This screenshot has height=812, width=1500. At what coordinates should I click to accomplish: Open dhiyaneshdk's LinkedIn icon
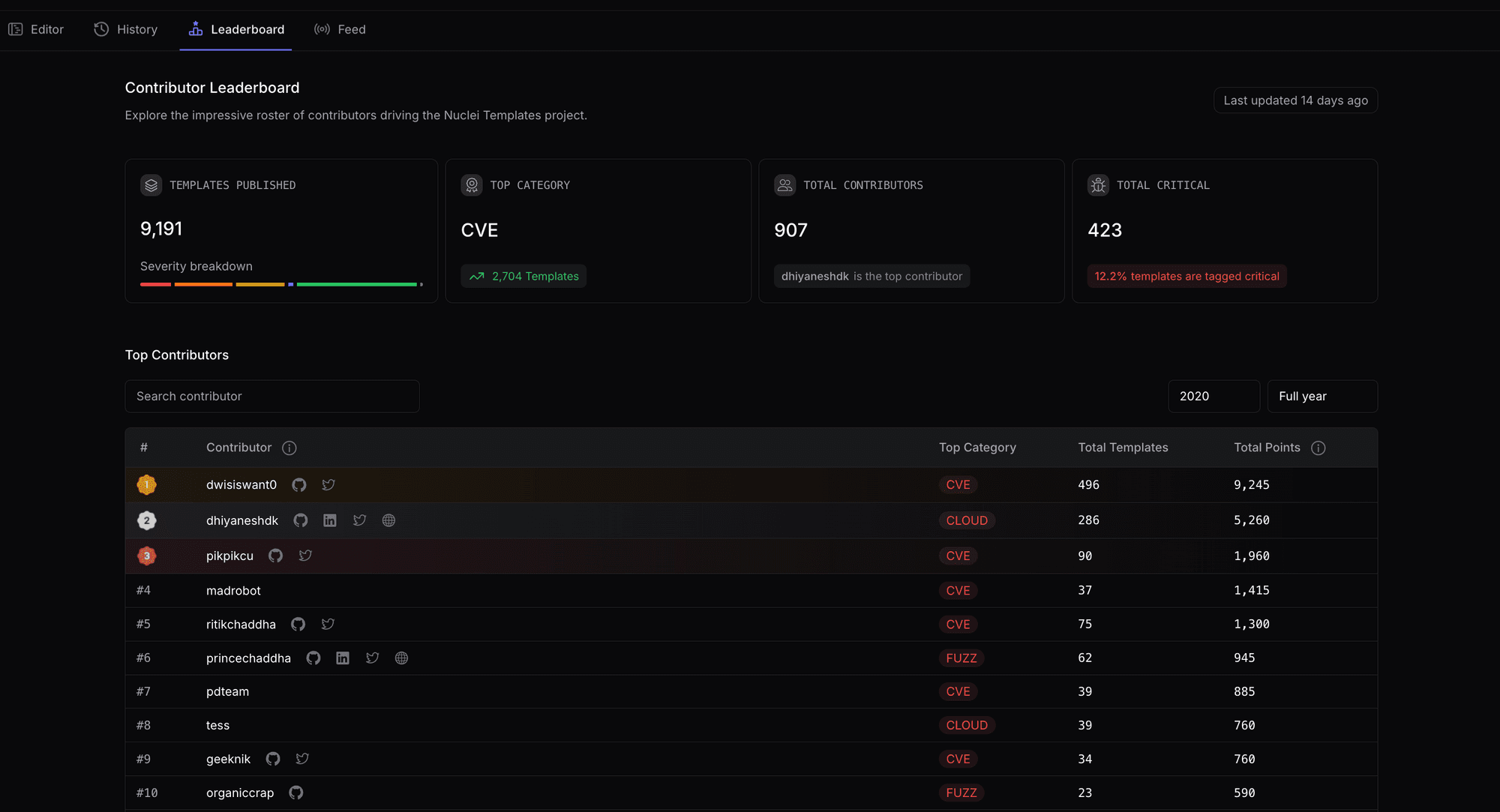click(x=330, y=520)
